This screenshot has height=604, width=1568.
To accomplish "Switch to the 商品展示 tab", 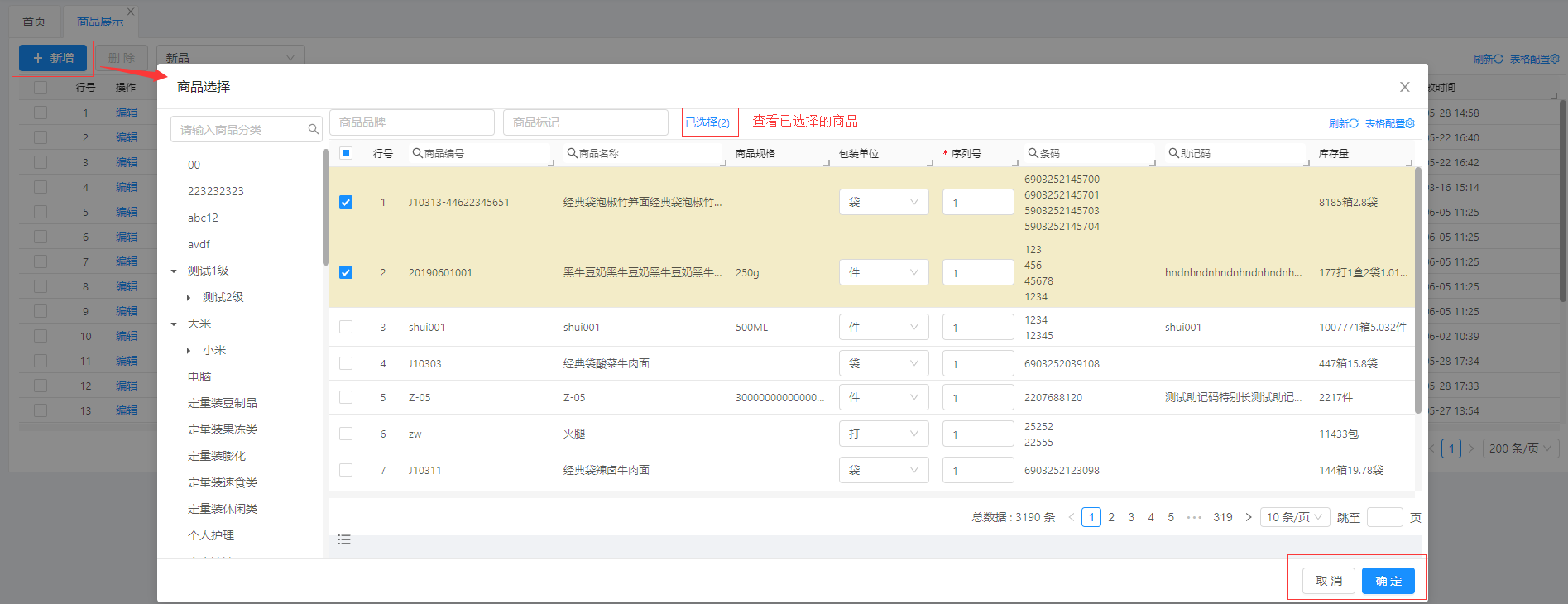I will click(x=100, y=22).
